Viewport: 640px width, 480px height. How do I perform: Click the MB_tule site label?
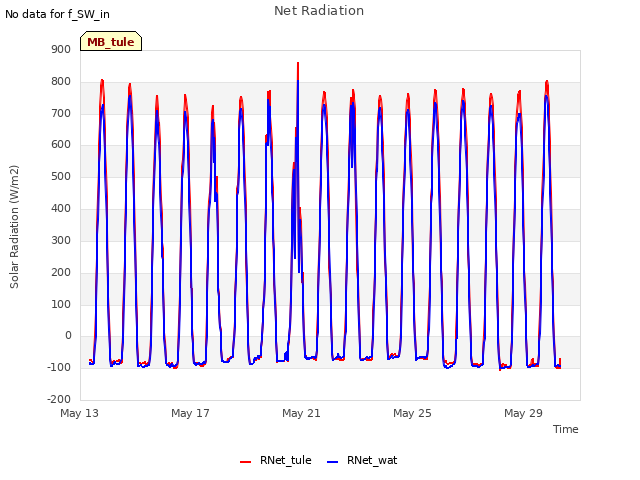(111, 42)
